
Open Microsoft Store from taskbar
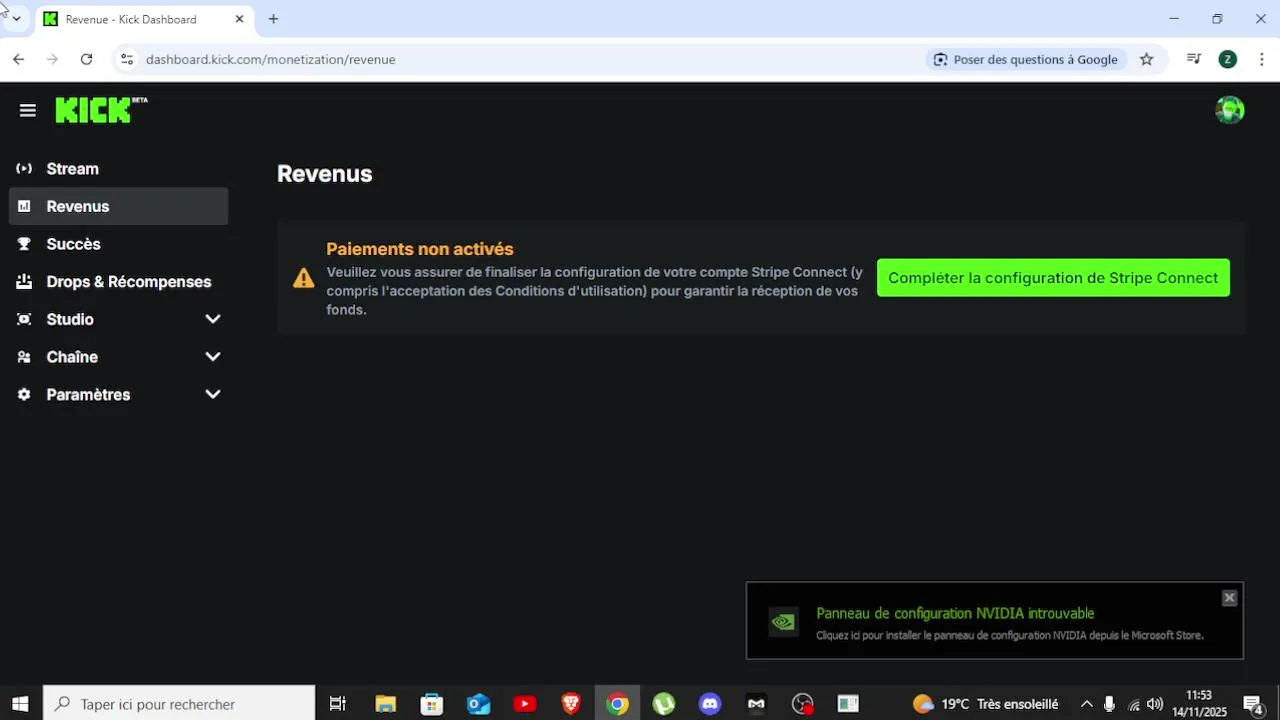[x=431, y=704]
